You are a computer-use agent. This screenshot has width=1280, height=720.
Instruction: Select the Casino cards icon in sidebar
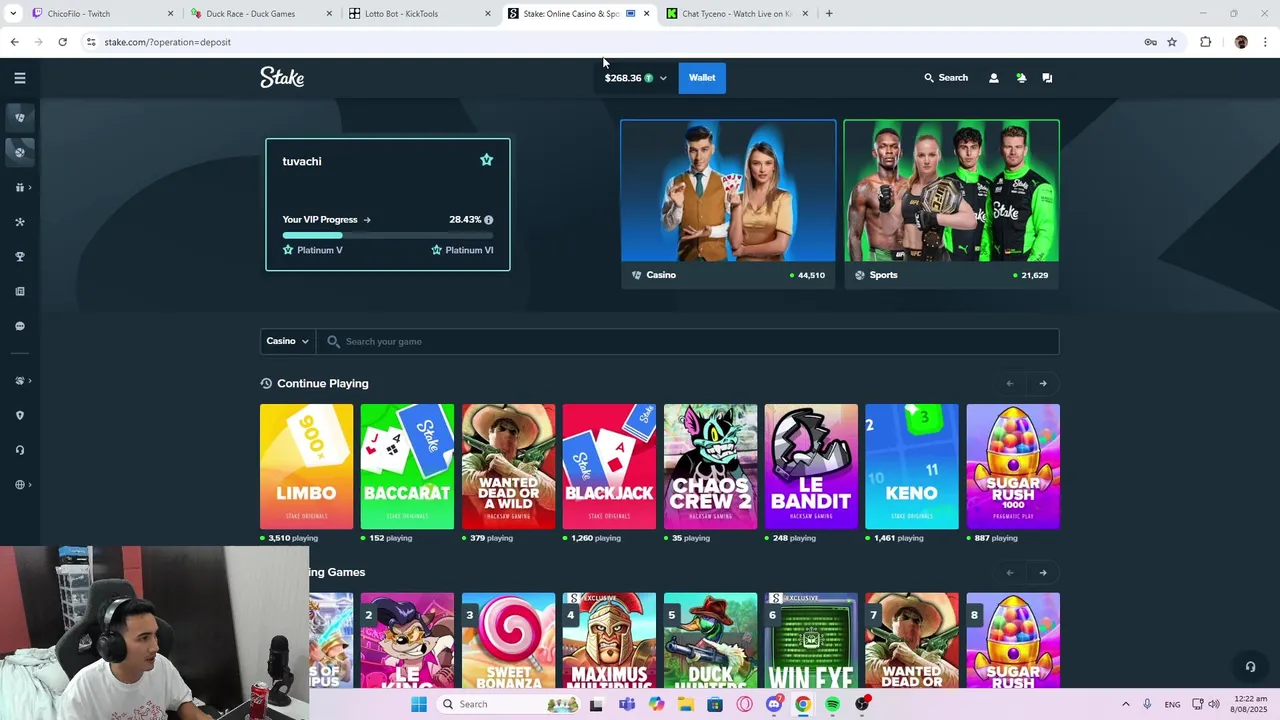[x=19, y=118]
